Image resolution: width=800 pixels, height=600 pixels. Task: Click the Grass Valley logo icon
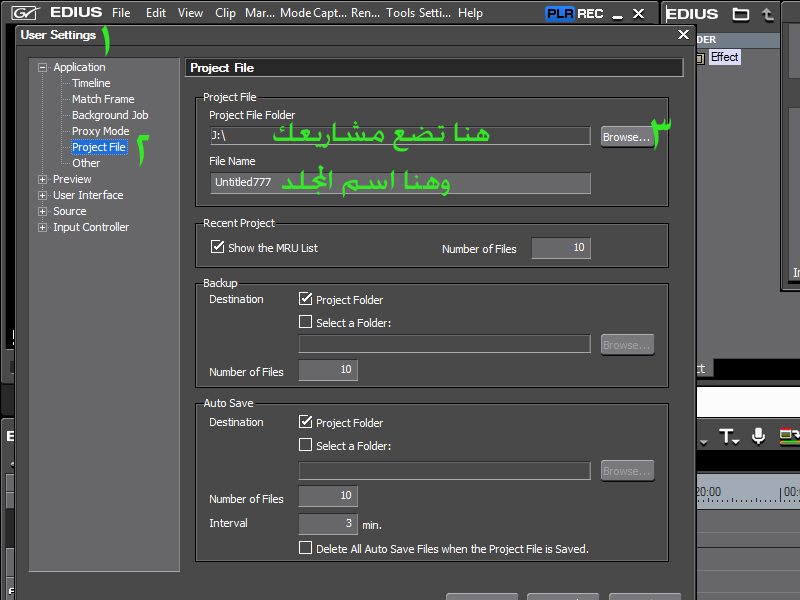[x=25, y=13]
